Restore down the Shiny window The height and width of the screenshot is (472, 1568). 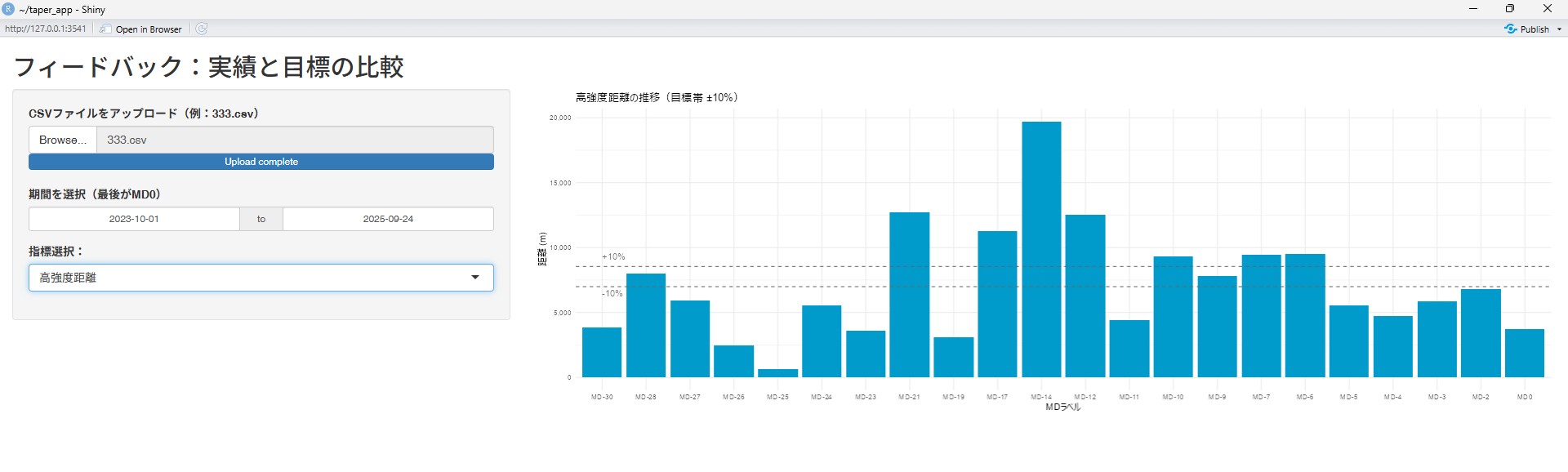(x=1510, y=9)
